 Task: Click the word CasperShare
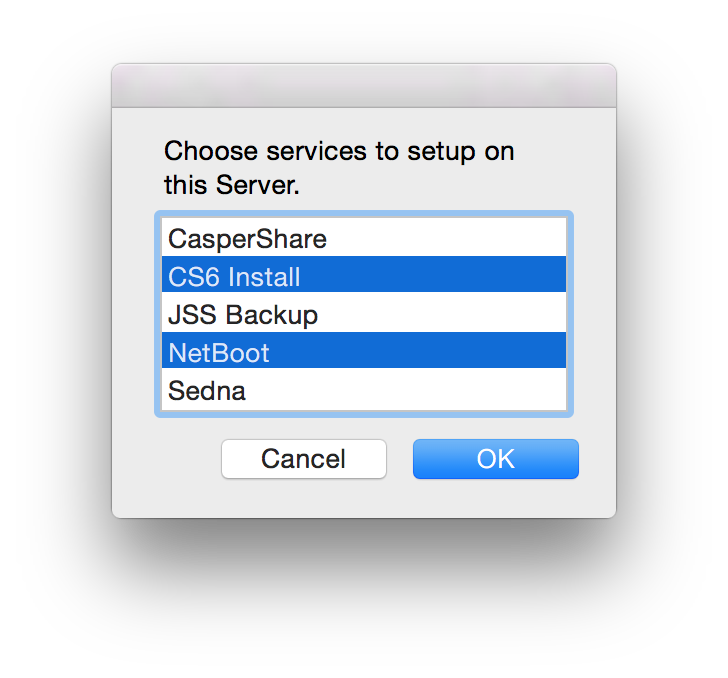click(x=247, y=239)
